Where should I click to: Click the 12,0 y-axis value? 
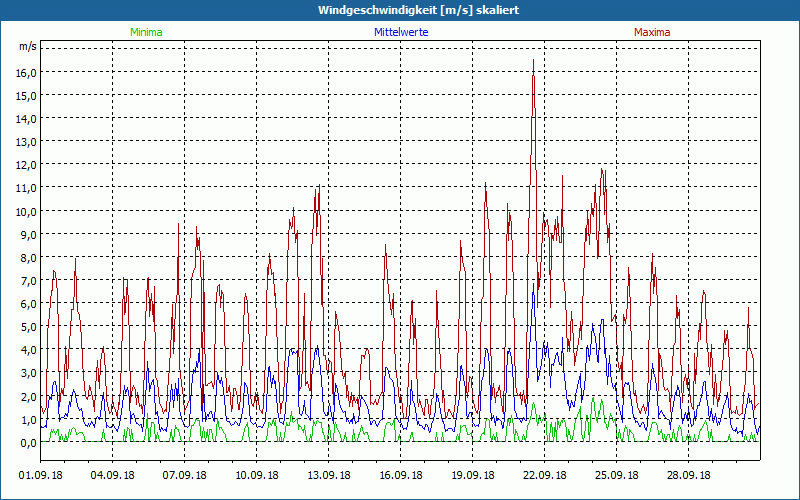(x=27, y=165)
